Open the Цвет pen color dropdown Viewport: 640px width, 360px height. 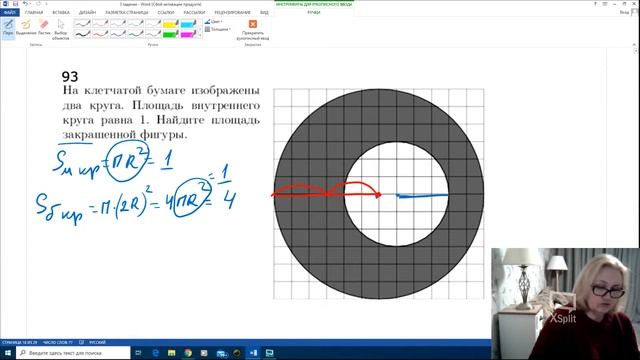pyautogui.click(x=213, y=22)
